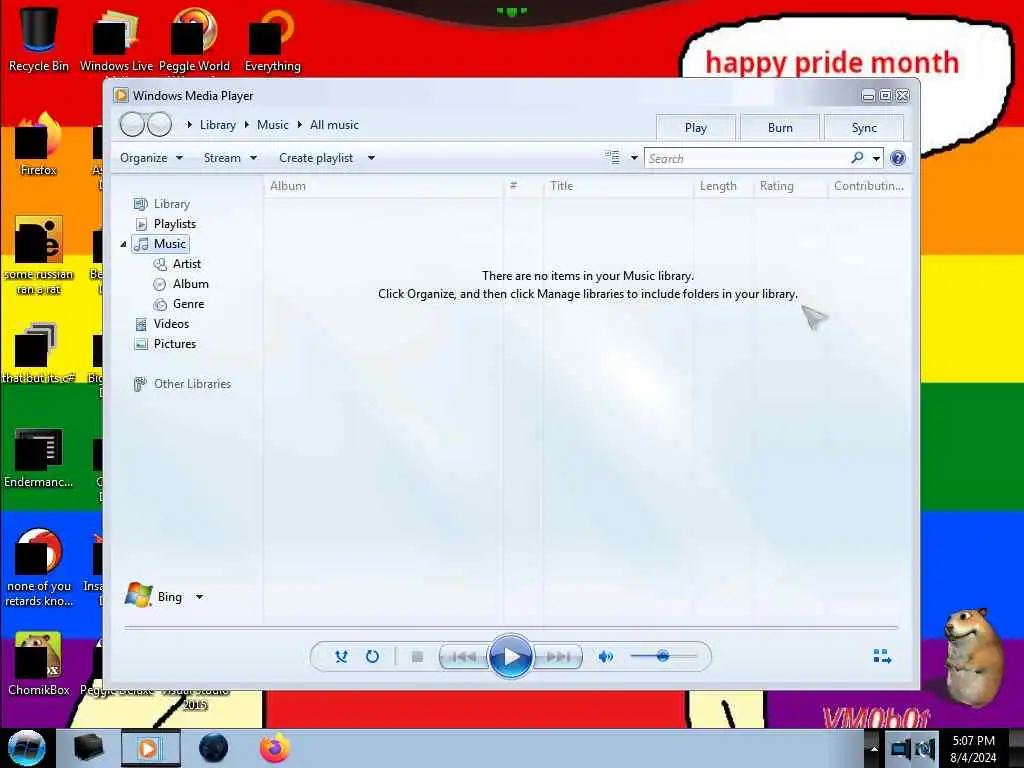Open the Windows Live desktop icon

pos(116,39)
